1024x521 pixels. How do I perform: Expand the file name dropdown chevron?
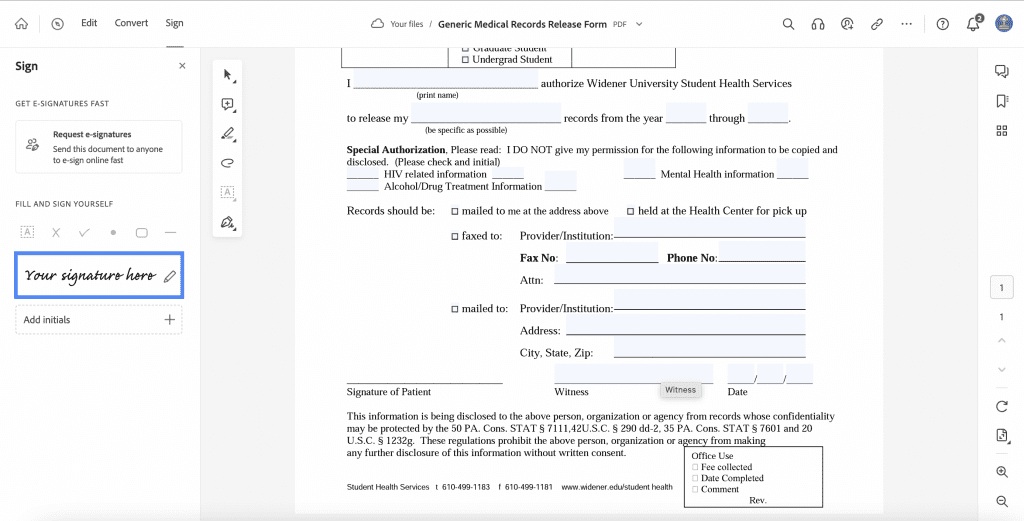pyautogui.click(x=639, y=24)
